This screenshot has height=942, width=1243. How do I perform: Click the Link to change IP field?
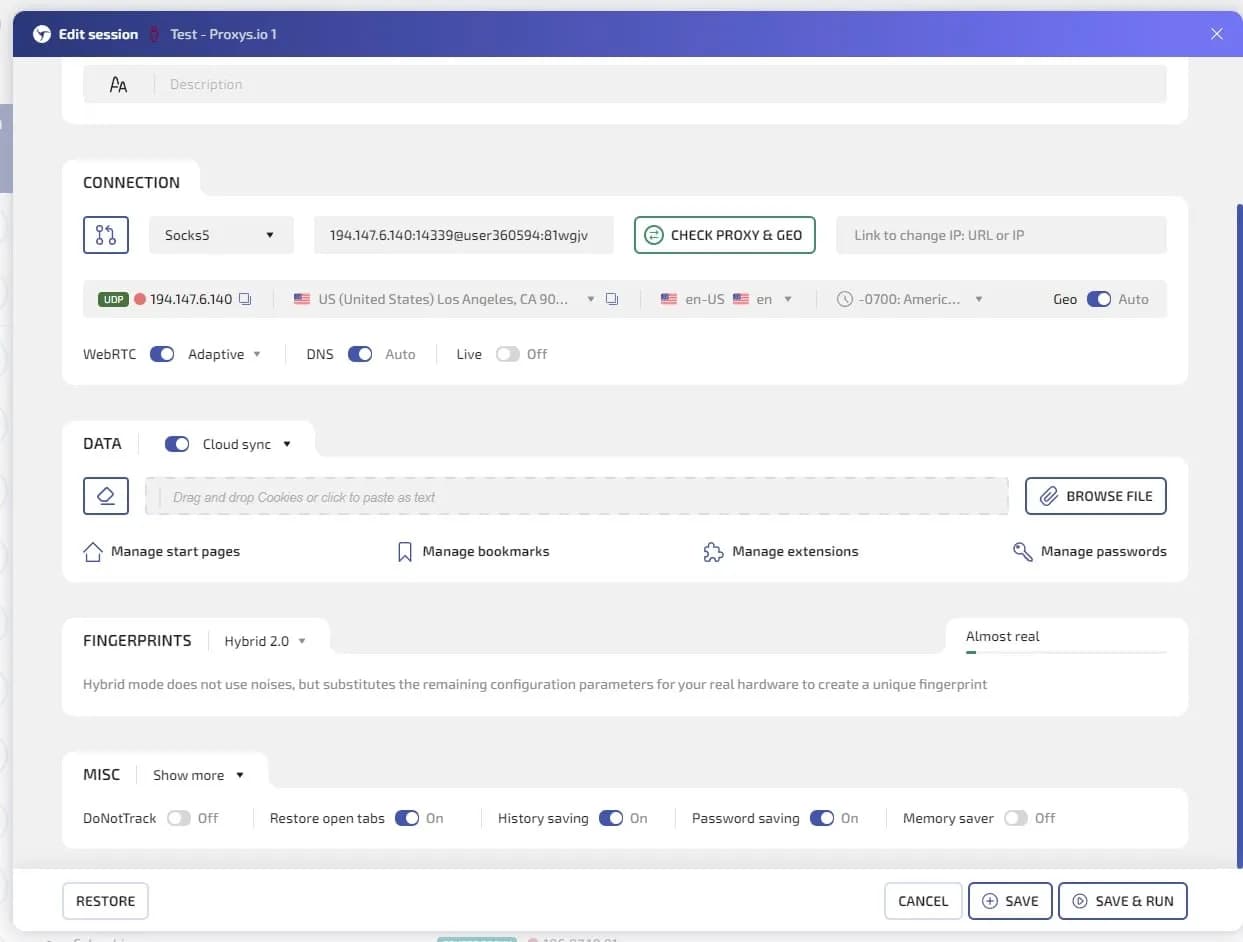pos(1001,235)
